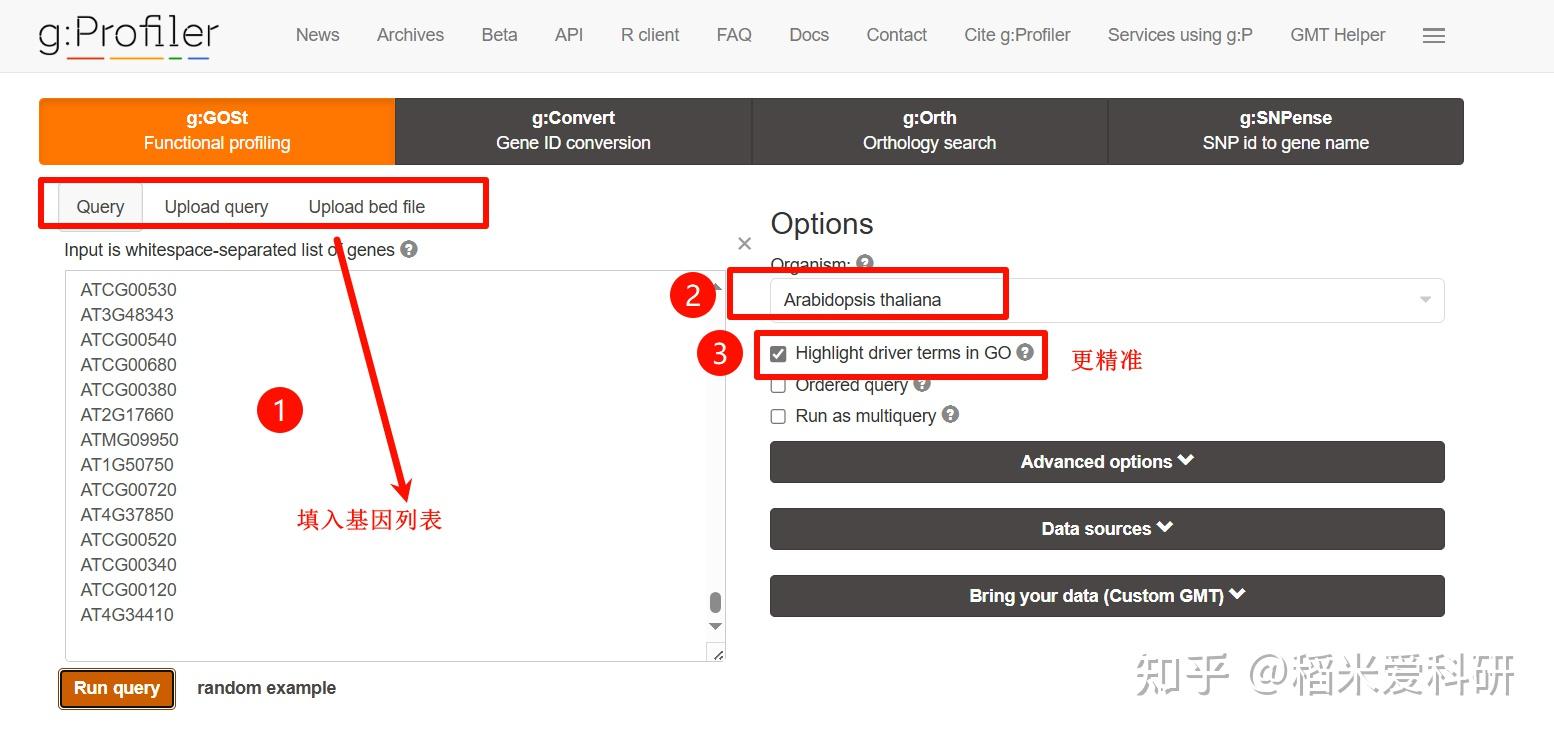Click the help icon beside Run as multiquery
1554x739 pixels.
[x=950, y=415]
